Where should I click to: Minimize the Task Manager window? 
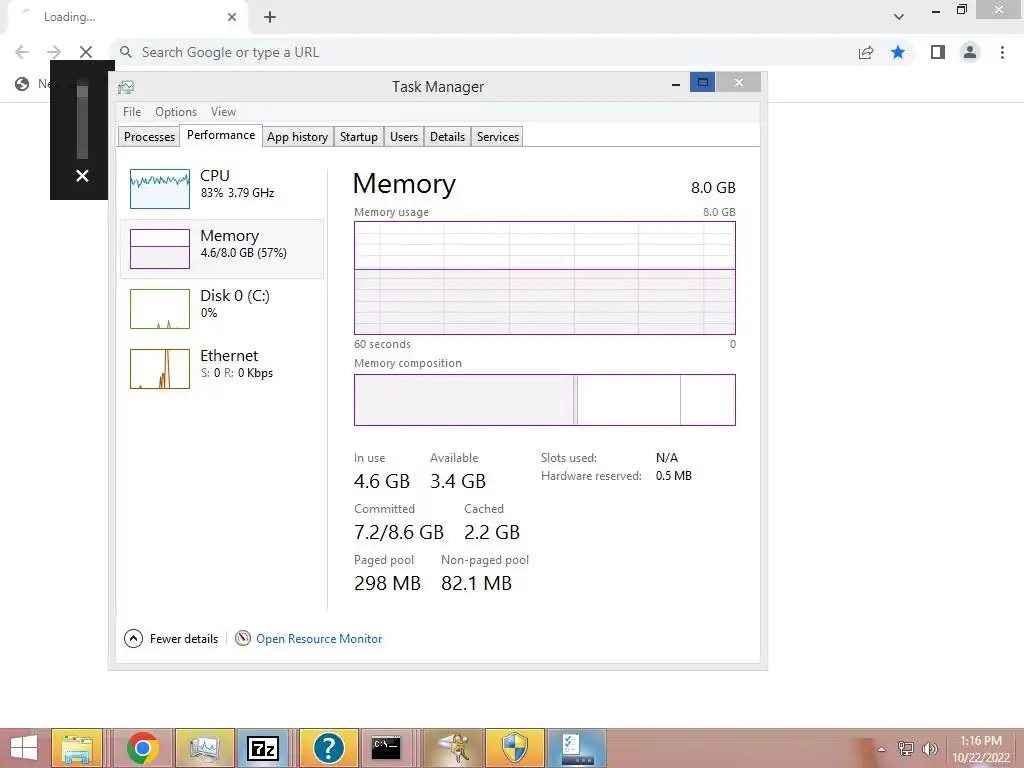(x=676, y=84)
